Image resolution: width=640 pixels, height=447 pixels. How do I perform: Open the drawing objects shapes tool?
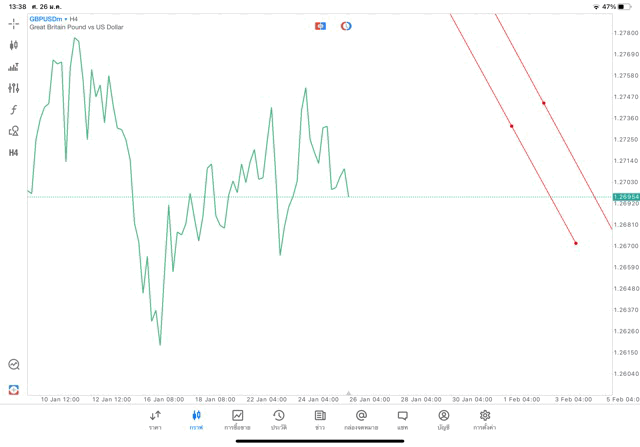click(x=13, y=131)
